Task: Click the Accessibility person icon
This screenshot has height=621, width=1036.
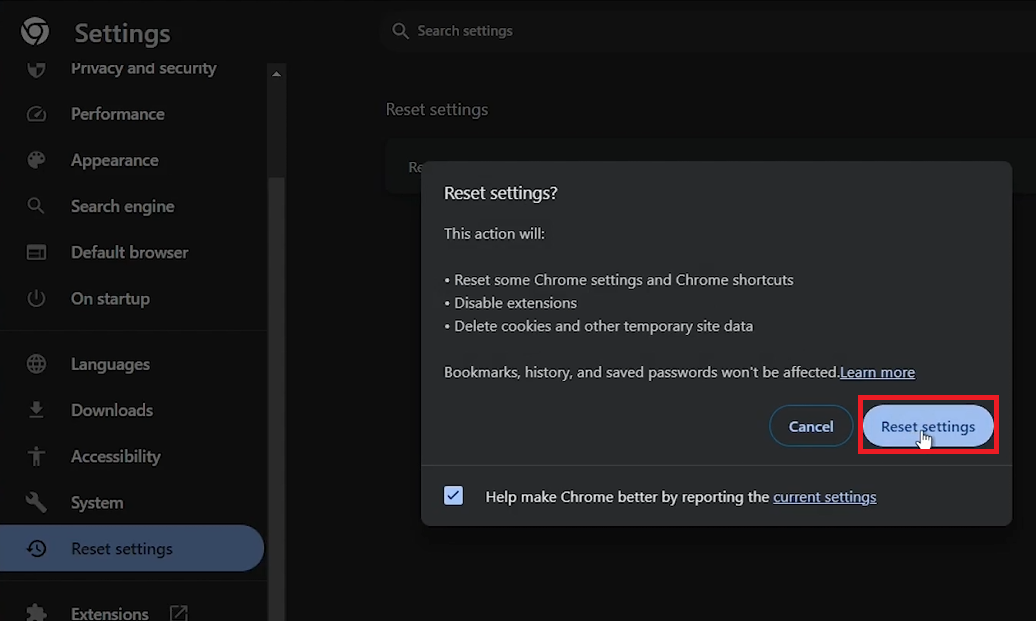Action: coord(36,457)
